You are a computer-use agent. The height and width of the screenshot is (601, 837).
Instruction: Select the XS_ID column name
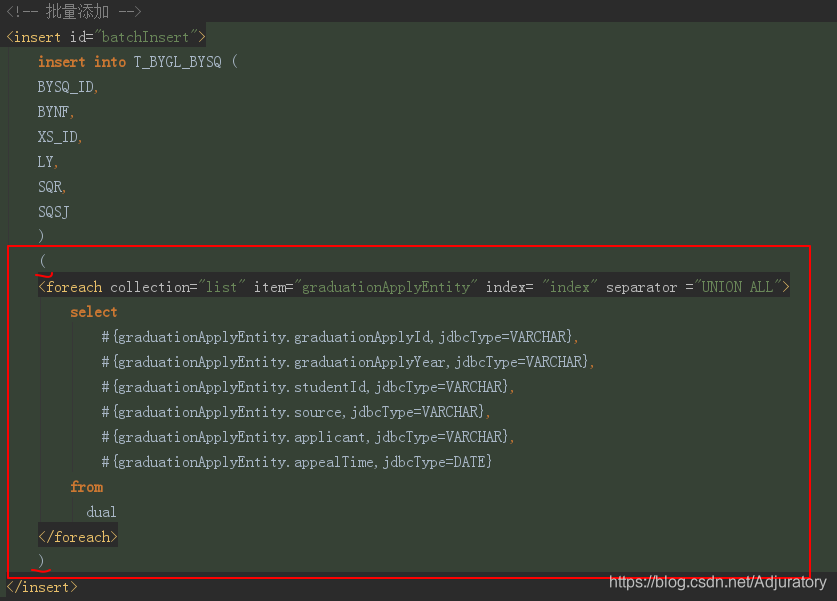point(58,137)
